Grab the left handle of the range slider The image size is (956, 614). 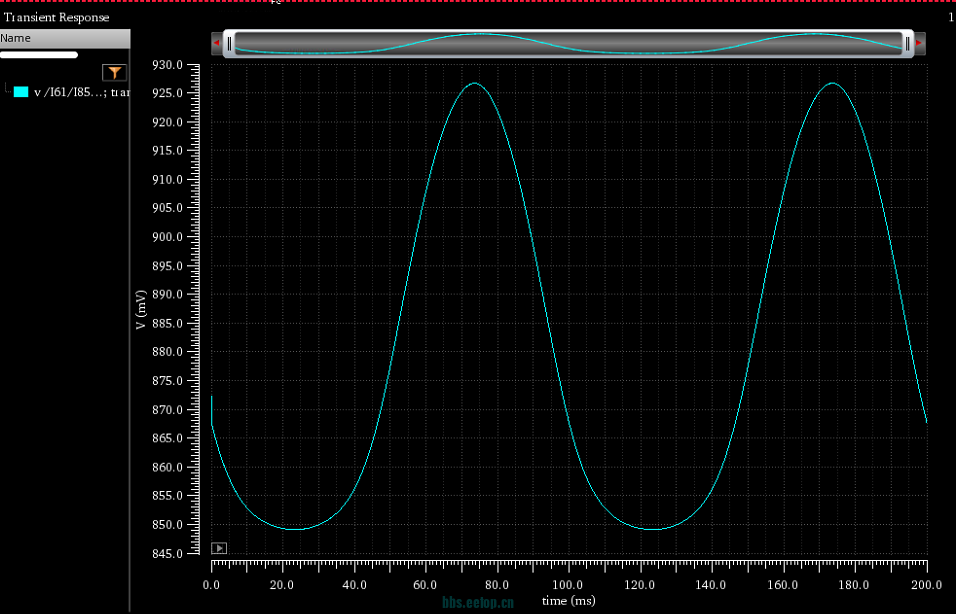229,43
